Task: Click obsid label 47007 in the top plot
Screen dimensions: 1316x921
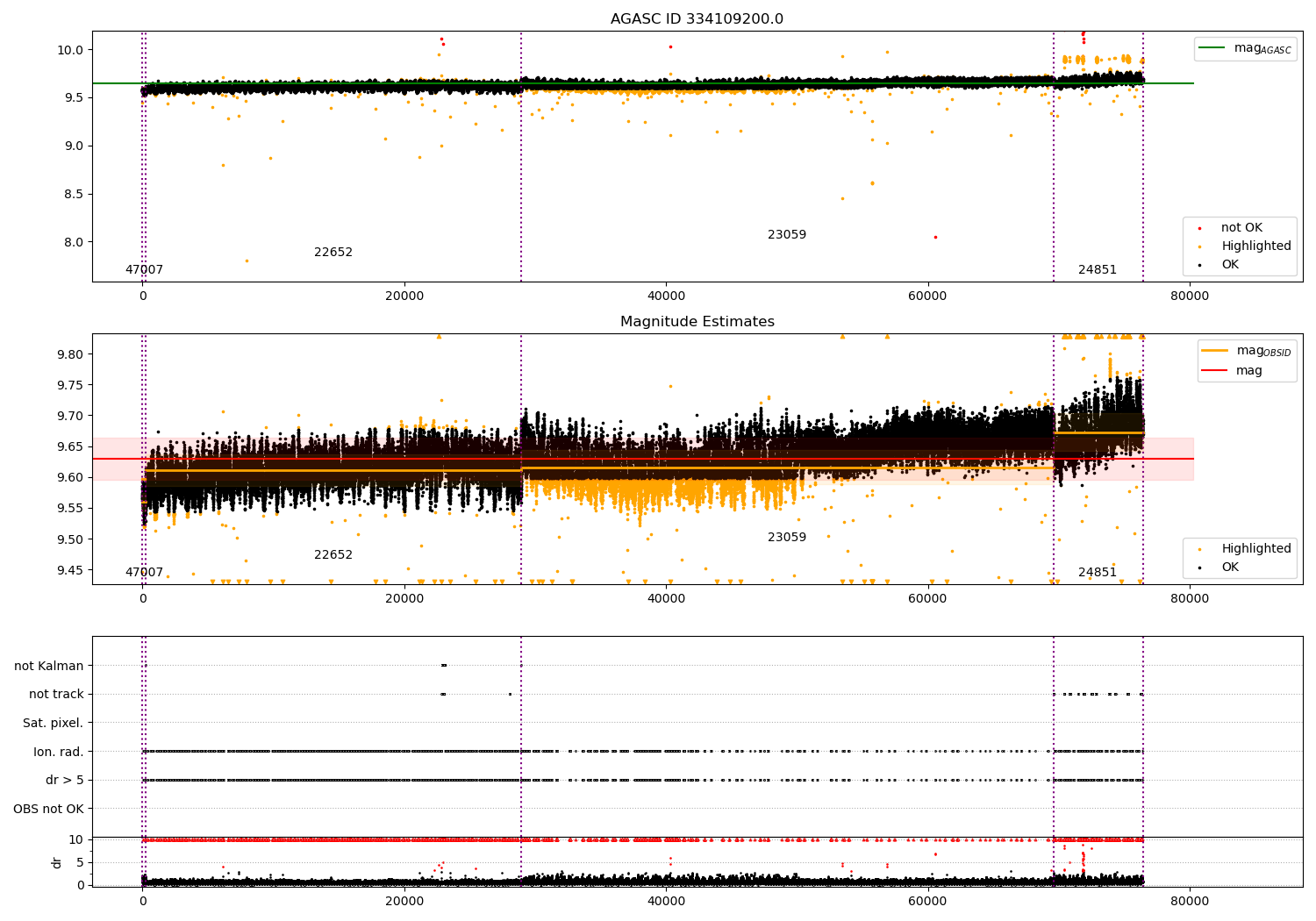Action: [144, 270]
